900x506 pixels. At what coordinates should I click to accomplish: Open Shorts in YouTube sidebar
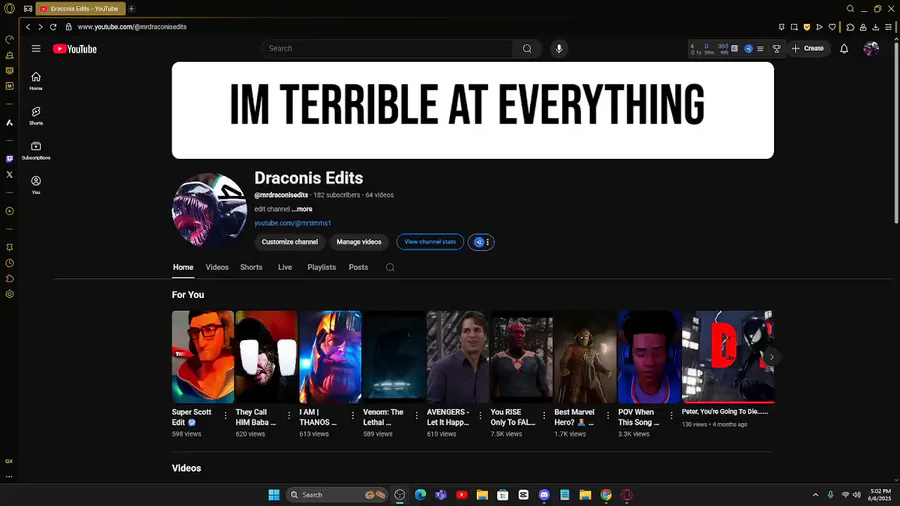36,115
